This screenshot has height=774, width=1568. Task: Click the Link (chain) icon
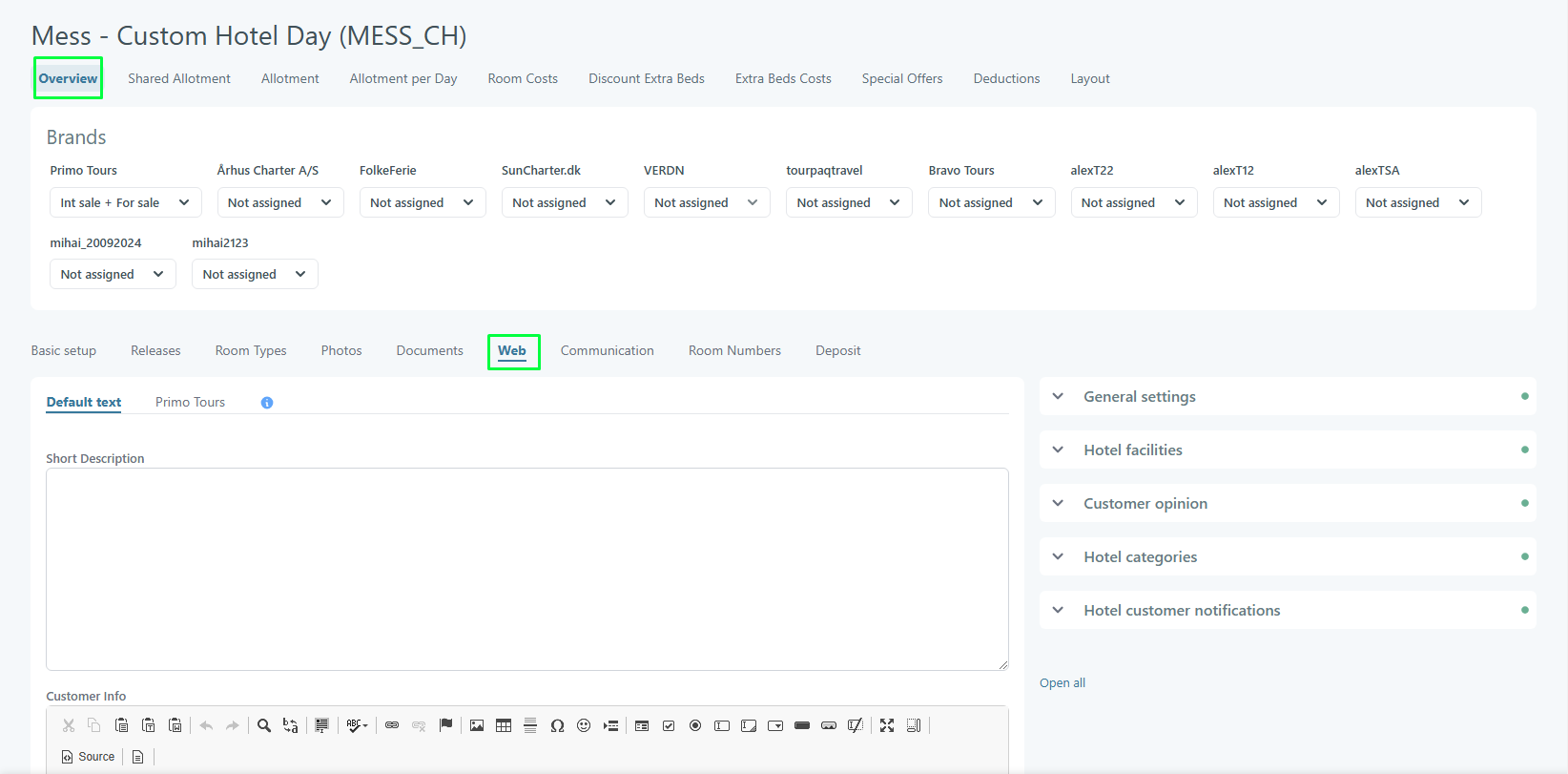[392, 725]
